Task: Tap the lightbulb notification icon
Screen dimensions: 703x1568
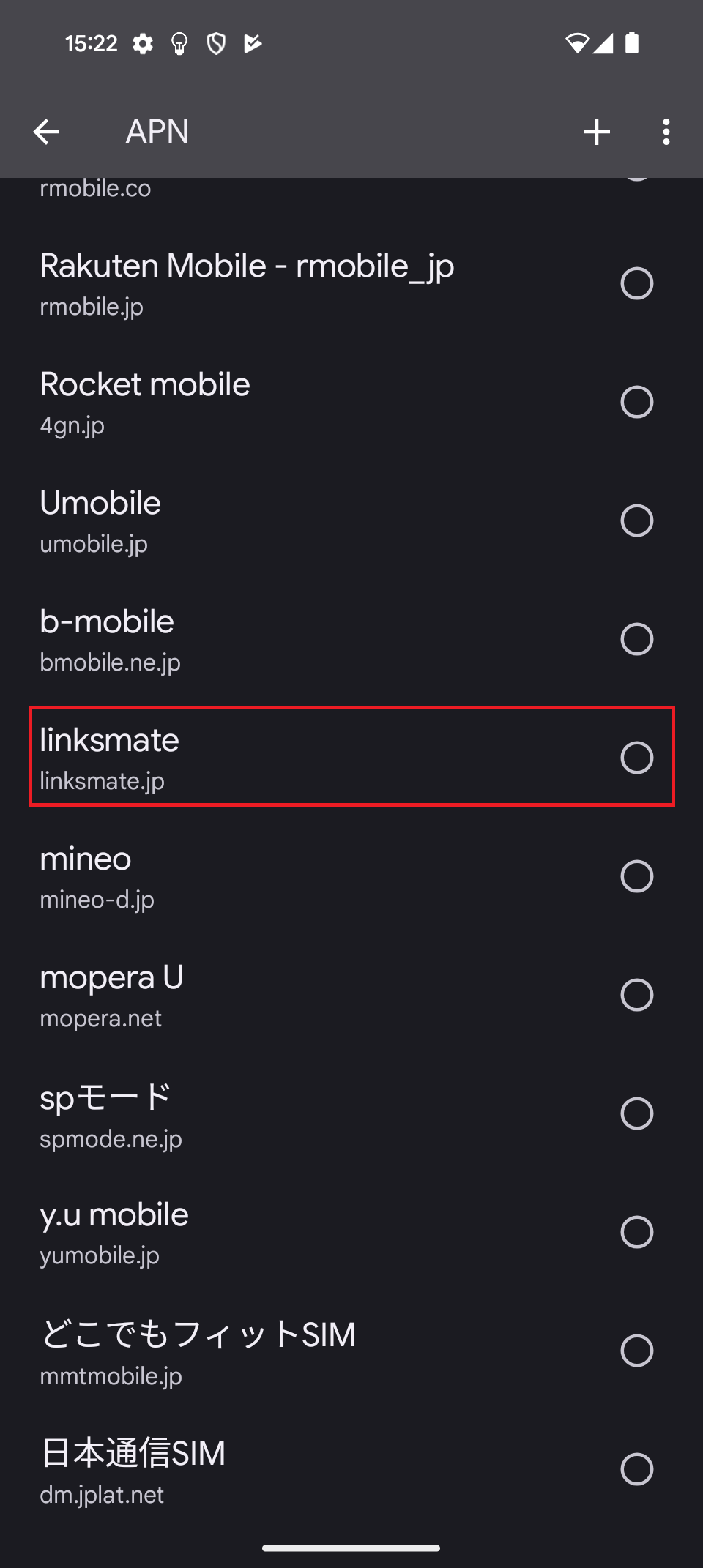Action: pos(178,44)
